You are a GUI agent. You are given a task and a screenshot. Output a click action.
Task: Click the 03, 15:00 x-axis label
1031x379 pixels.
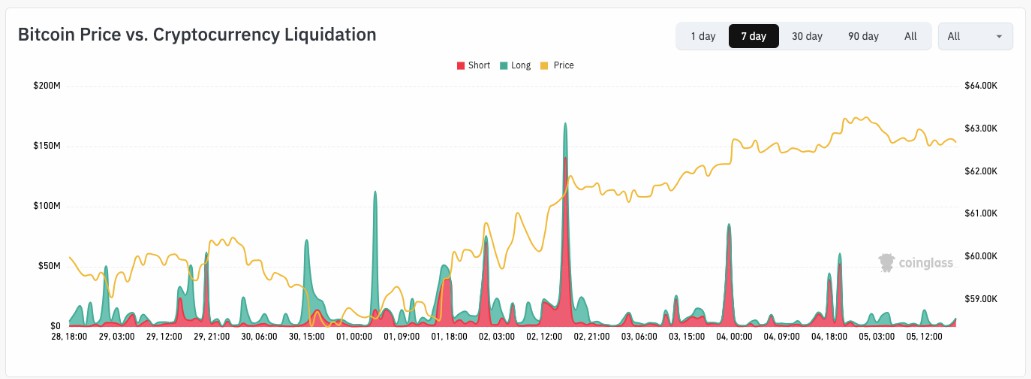[688, 336]
